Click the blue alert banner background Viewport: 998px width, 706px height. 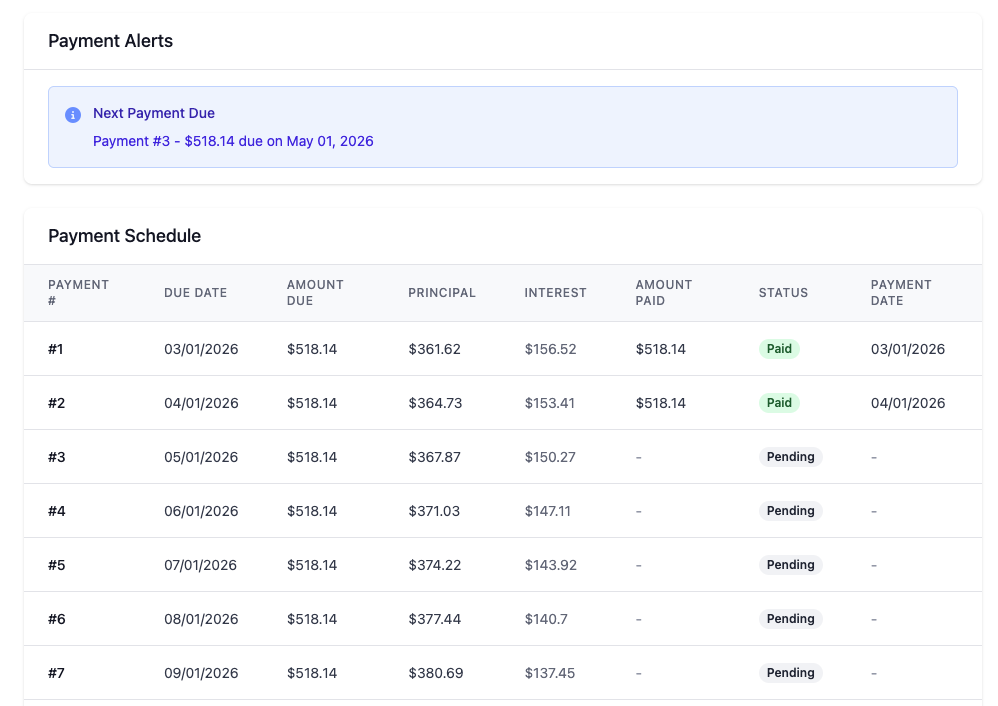(600, 127)
